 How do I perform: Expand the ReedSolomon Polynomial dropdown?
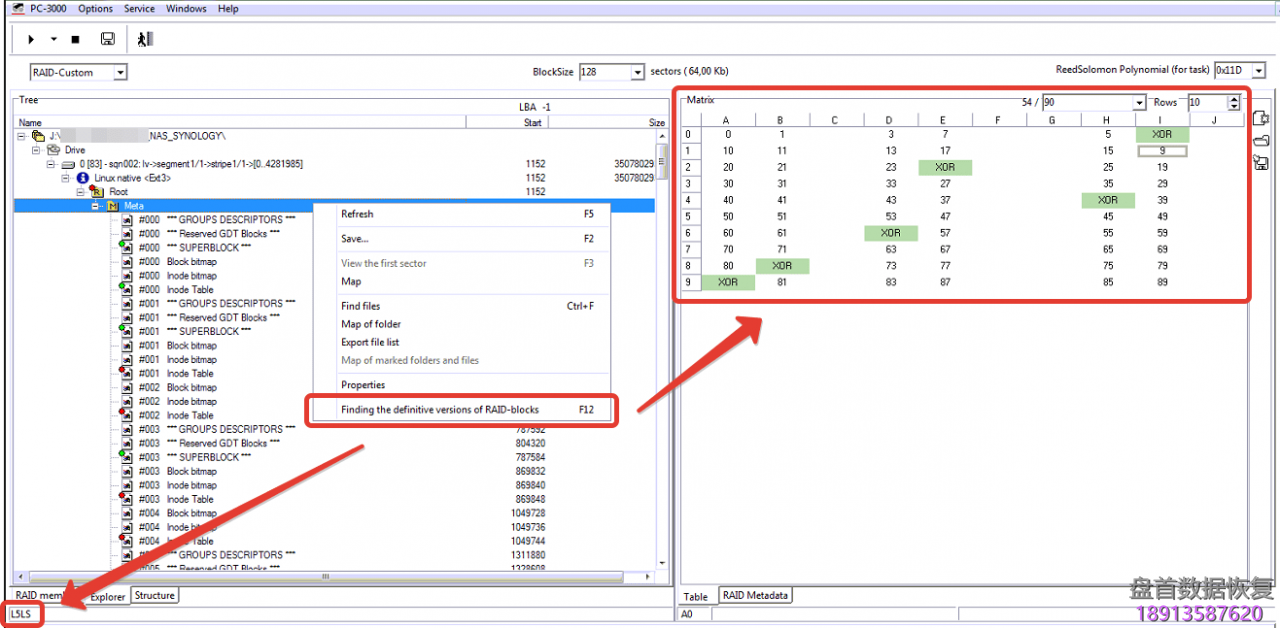1259,70
